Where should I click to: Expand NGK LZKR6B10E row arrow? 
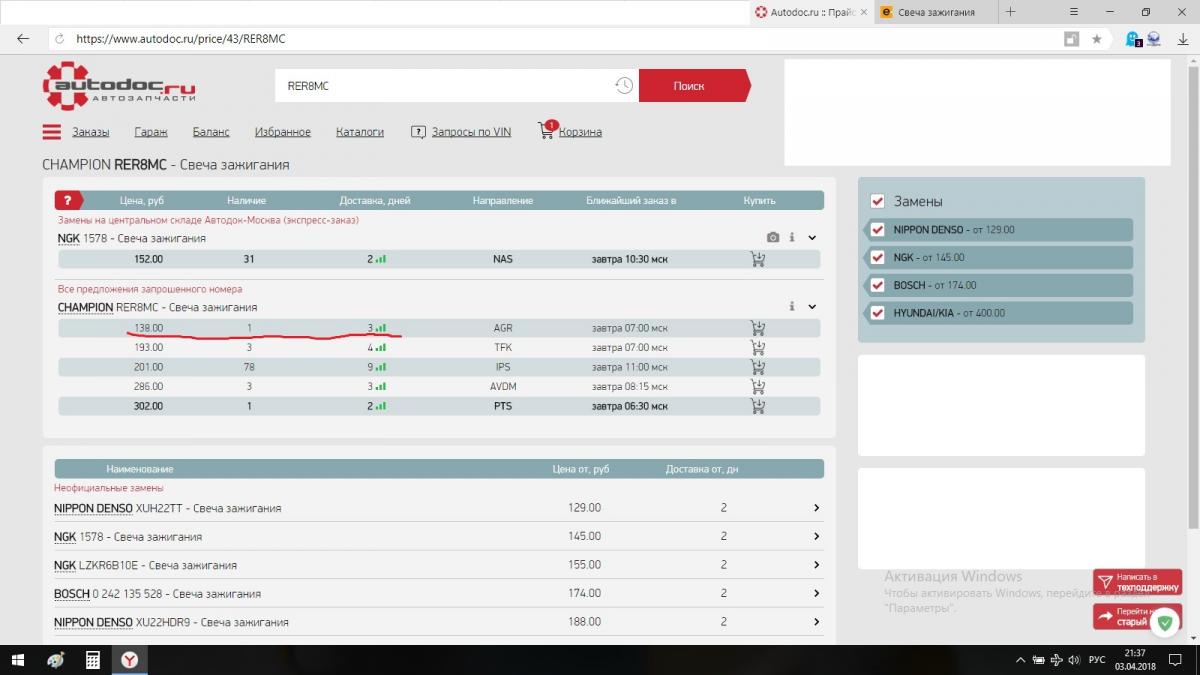click(816, 565)
